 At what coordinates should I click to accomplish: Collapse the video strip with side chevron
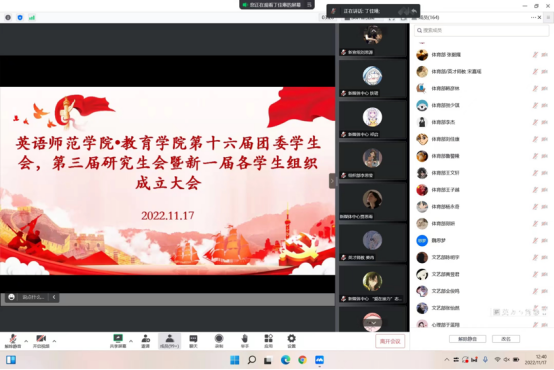tap(332, 181)
